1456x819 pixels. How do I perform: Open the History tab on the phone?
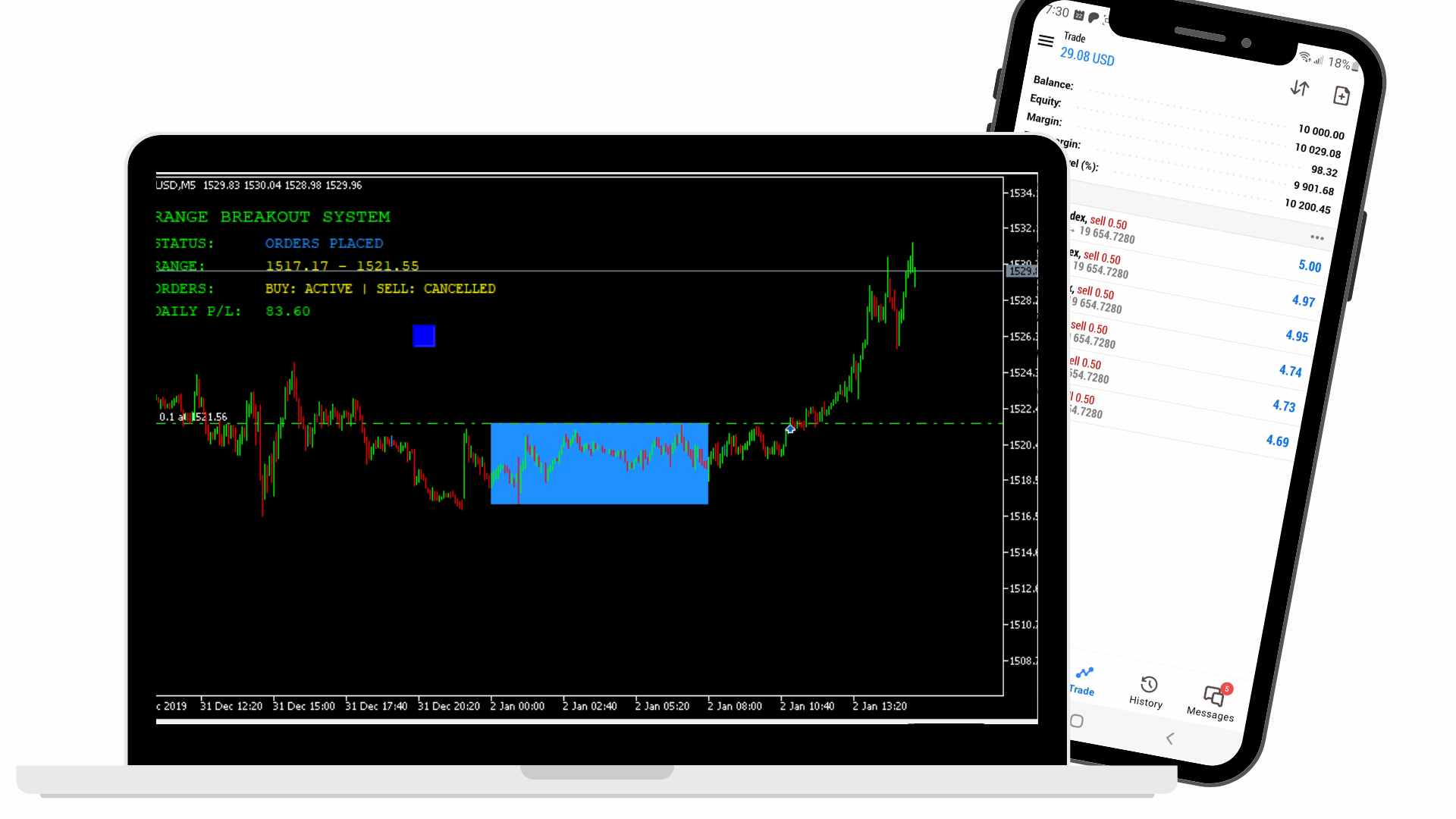tap(1147, 692)
